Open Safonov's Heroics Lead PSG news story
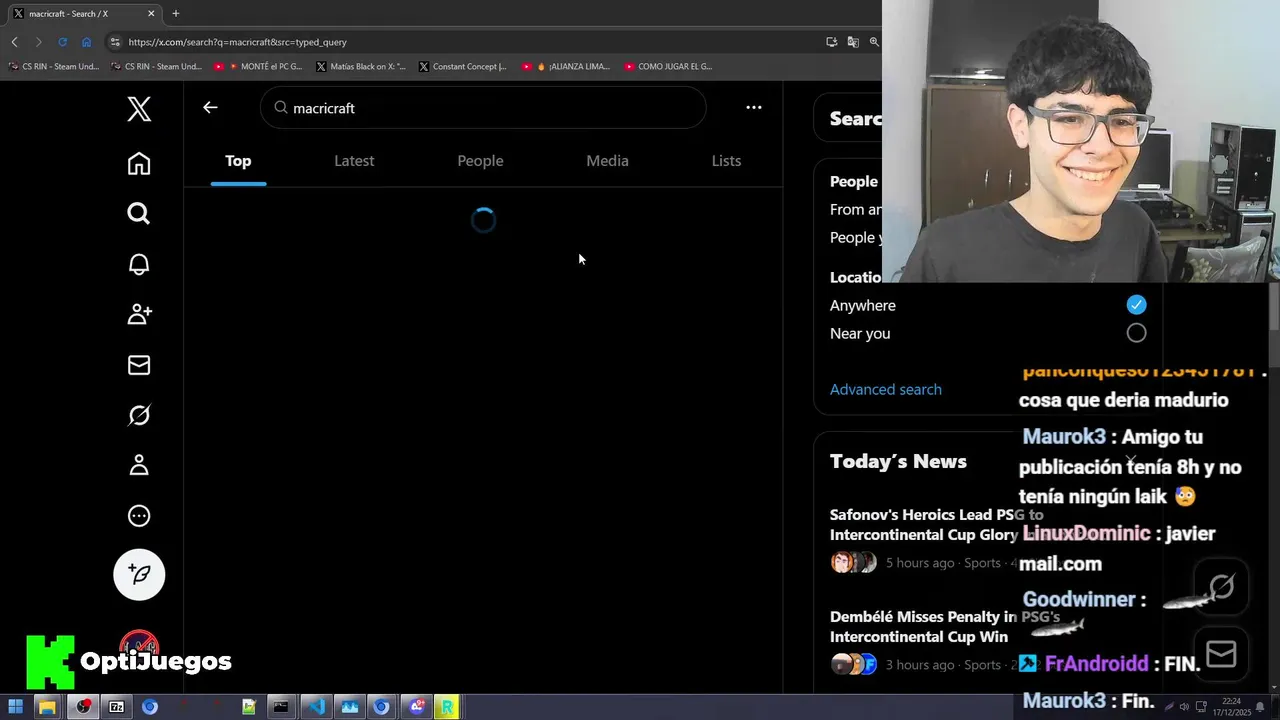 click(x=924, y=525)
